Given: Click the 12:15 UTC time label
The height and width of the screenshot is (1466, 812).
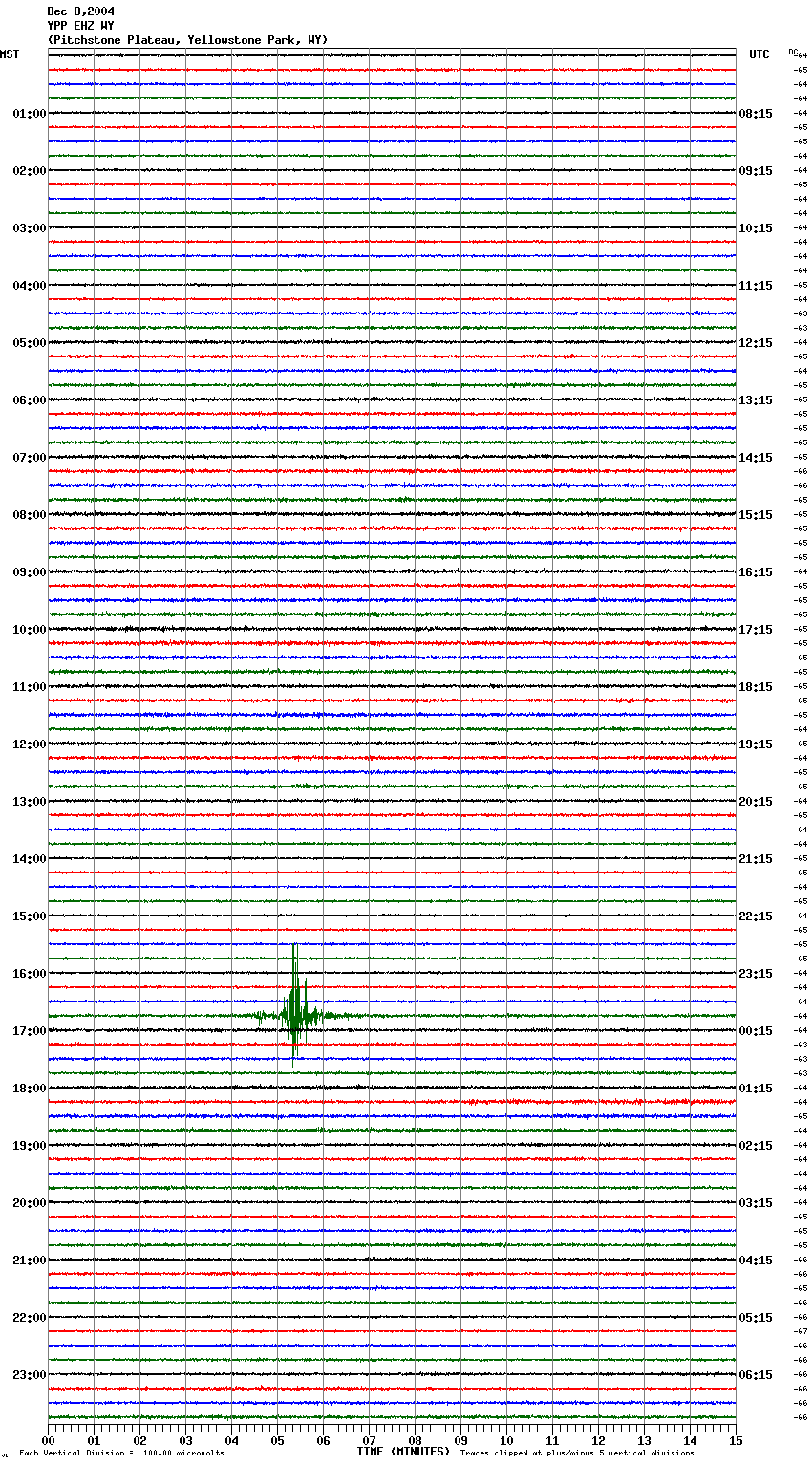Looking at the screenshot, I should pyautogui.click(x=756, y=343).
